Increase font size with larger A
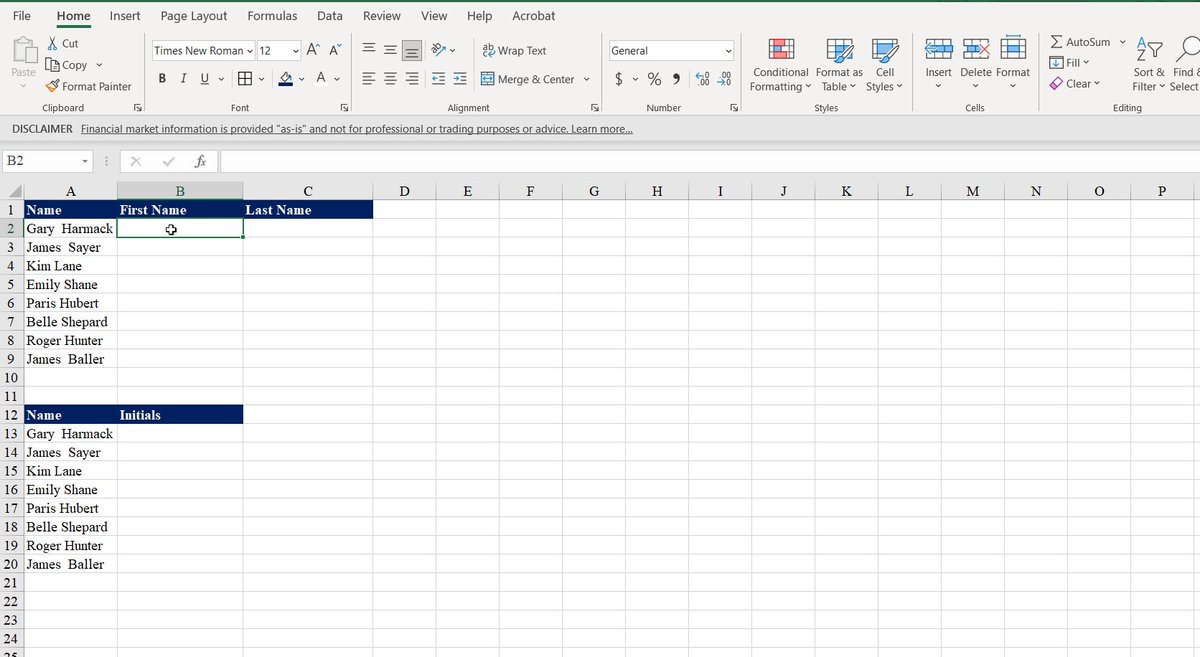Screen dimensions: 1200x657 click(313, 50)
